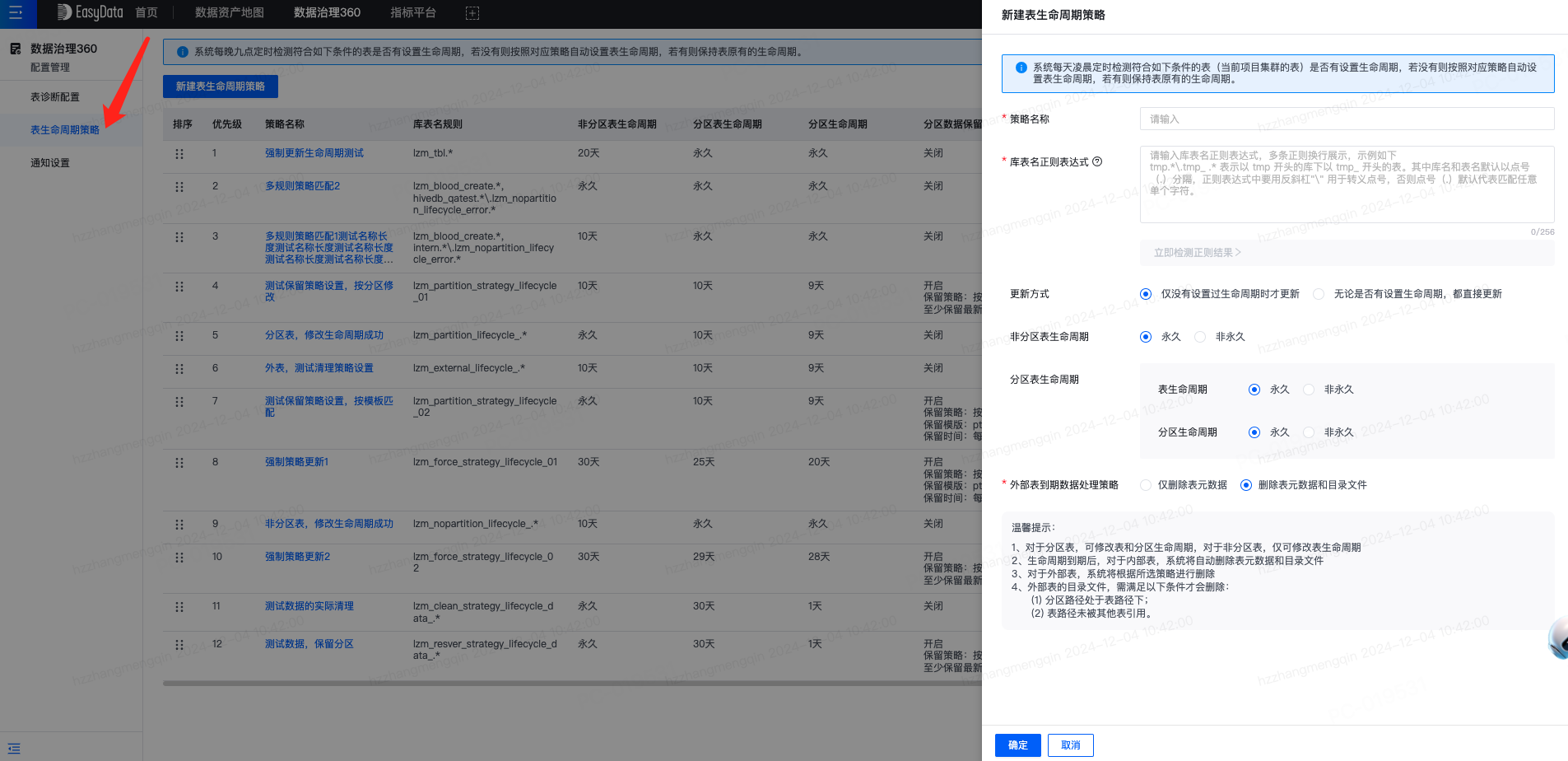
Task: Click 库表名规则 column header
Action: (438, 124)
